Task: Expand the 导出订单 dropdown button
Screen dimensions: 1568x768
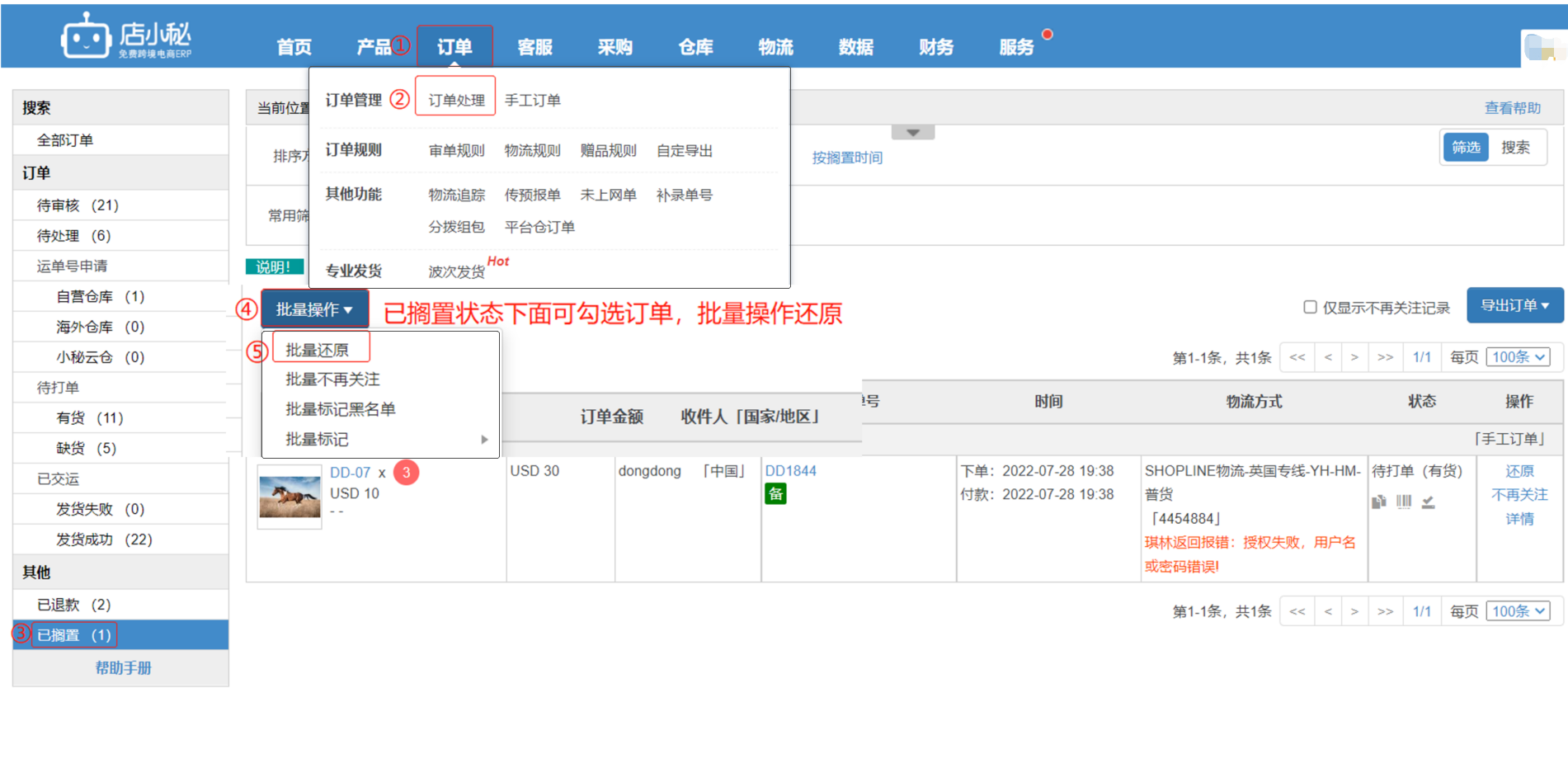Action: pos(1514,305)
